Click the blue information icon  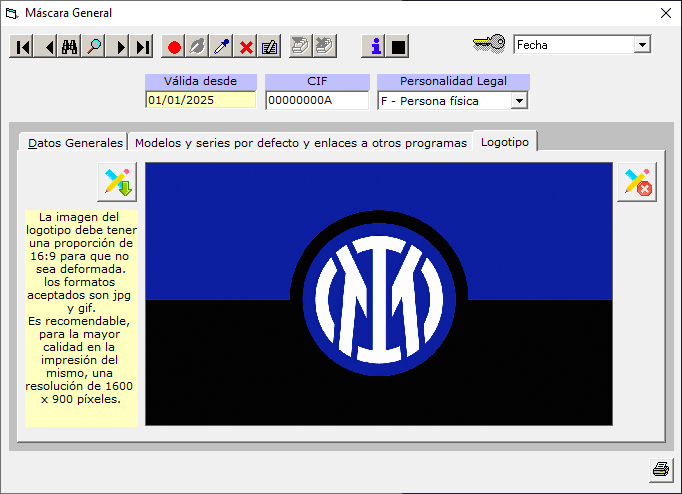(375, 47)
